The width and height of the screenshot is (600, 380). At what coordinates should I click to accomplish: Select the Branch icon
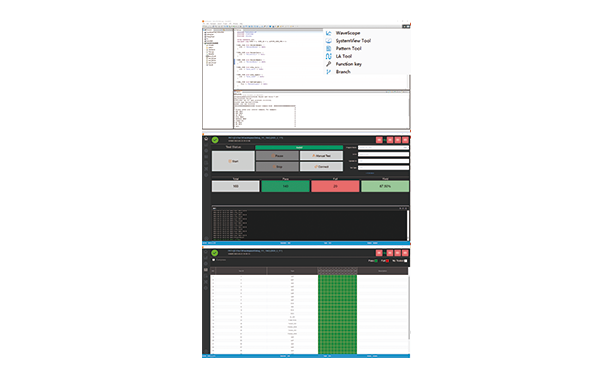328,72
